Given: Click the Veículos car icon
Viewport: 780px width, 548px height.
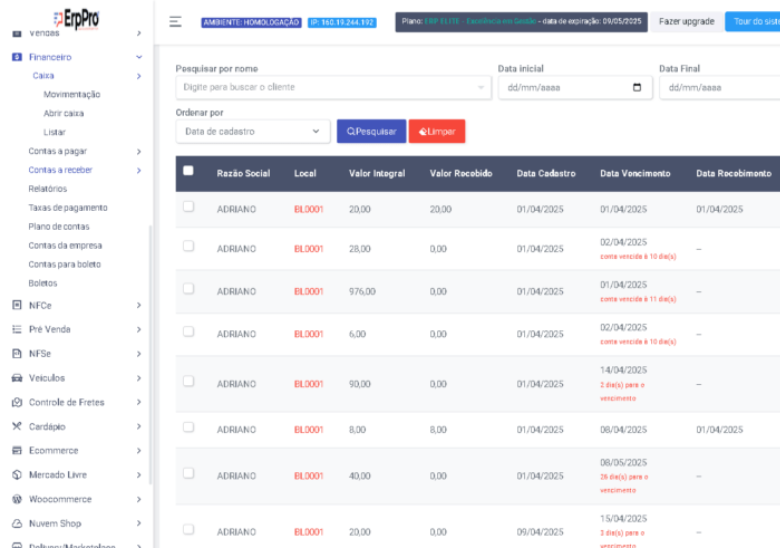Looking at the screenshot, I should click(x=17, y=378).
